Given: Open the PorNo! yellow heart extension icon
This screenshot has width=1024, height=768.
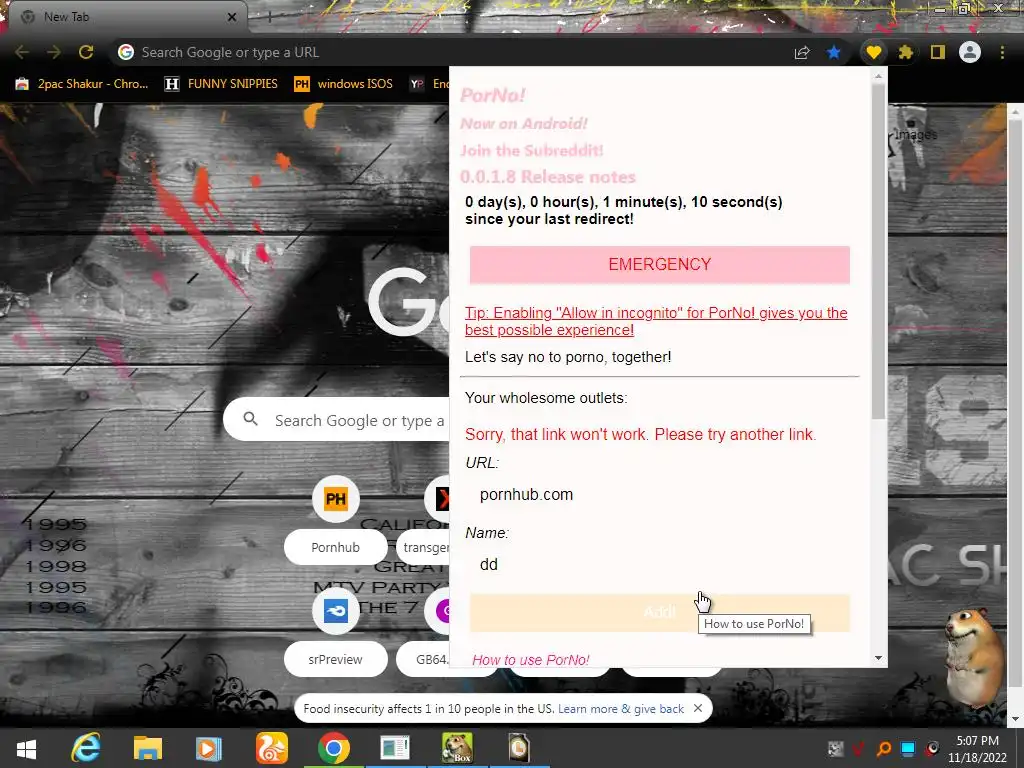Looking at the screenshot, I should coord(874,52).
